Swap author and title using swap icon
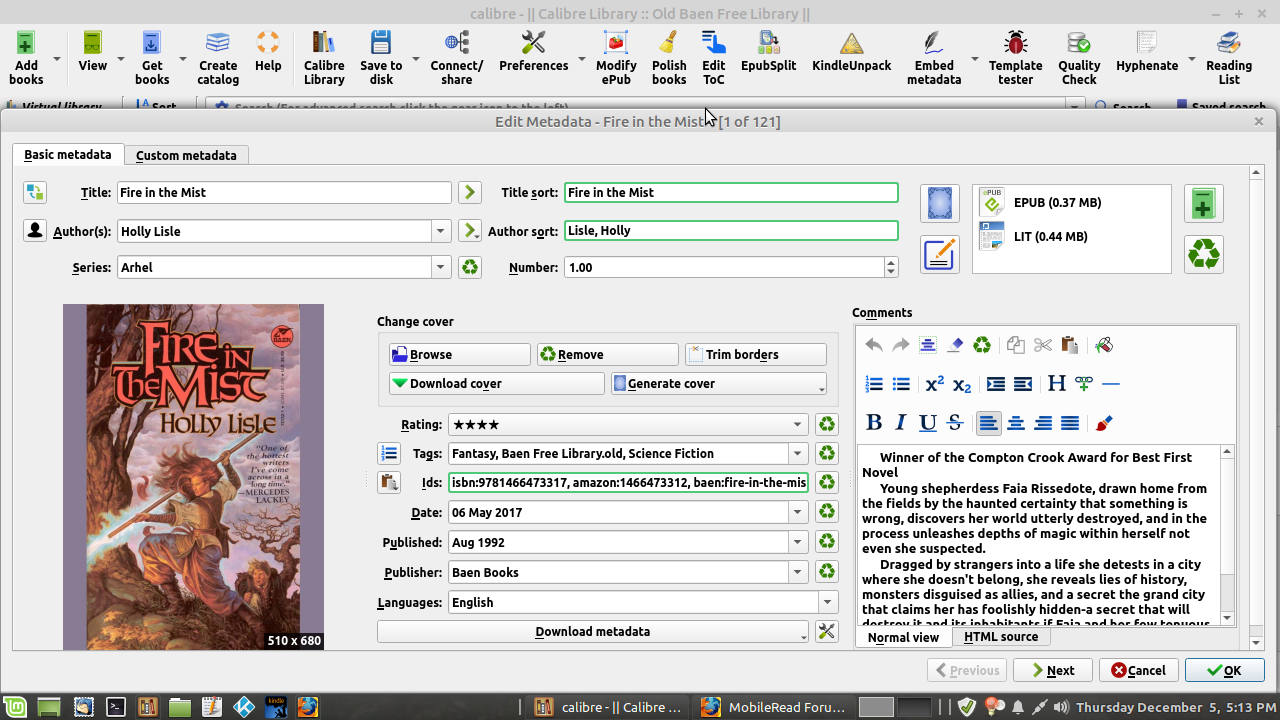Image resolution: width=1280 pixels, height=720 pixels. click(35, 192)
